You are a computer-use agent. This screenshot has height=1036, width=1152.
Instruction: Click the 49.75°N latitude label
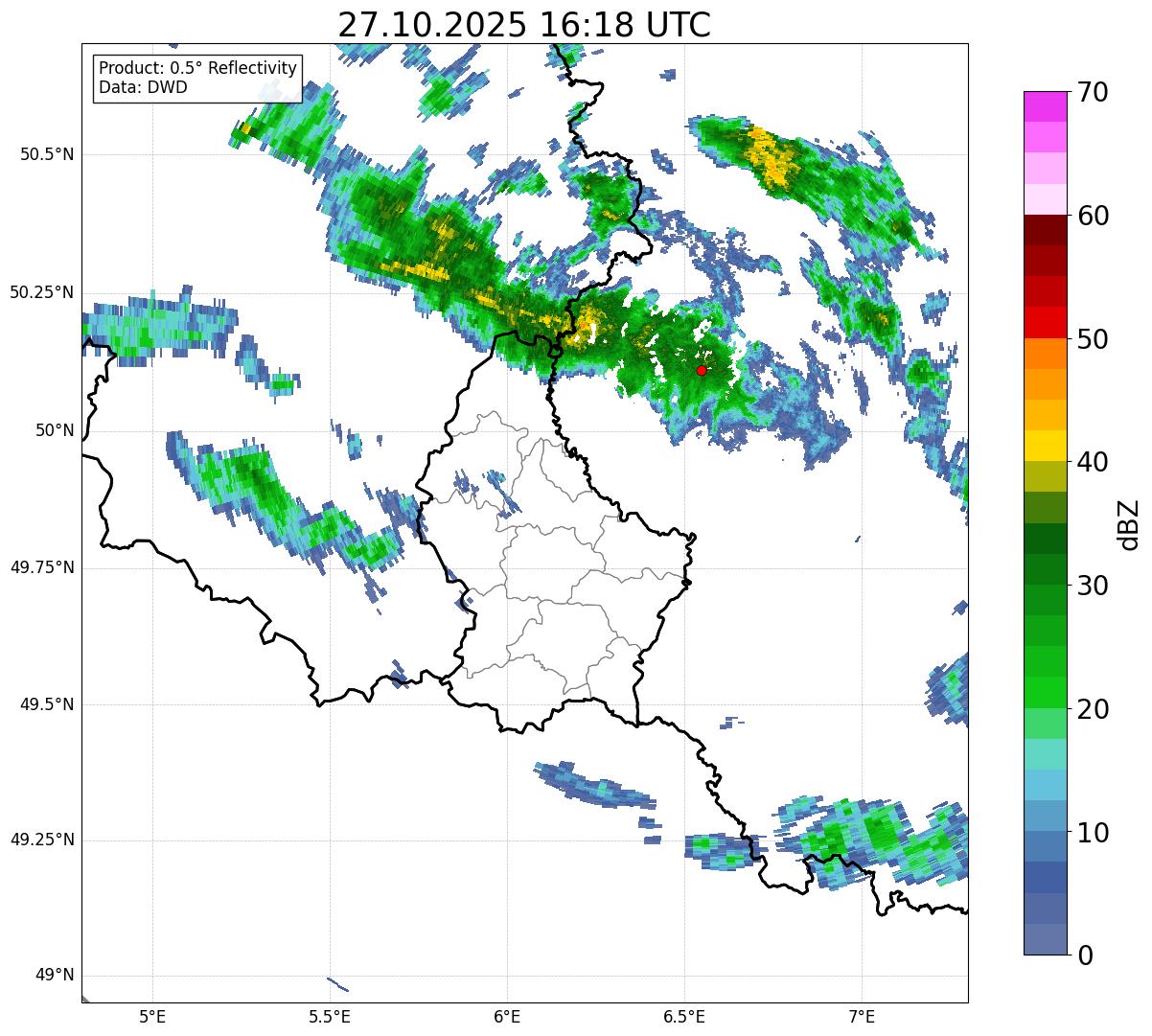(x=42, y=567)
